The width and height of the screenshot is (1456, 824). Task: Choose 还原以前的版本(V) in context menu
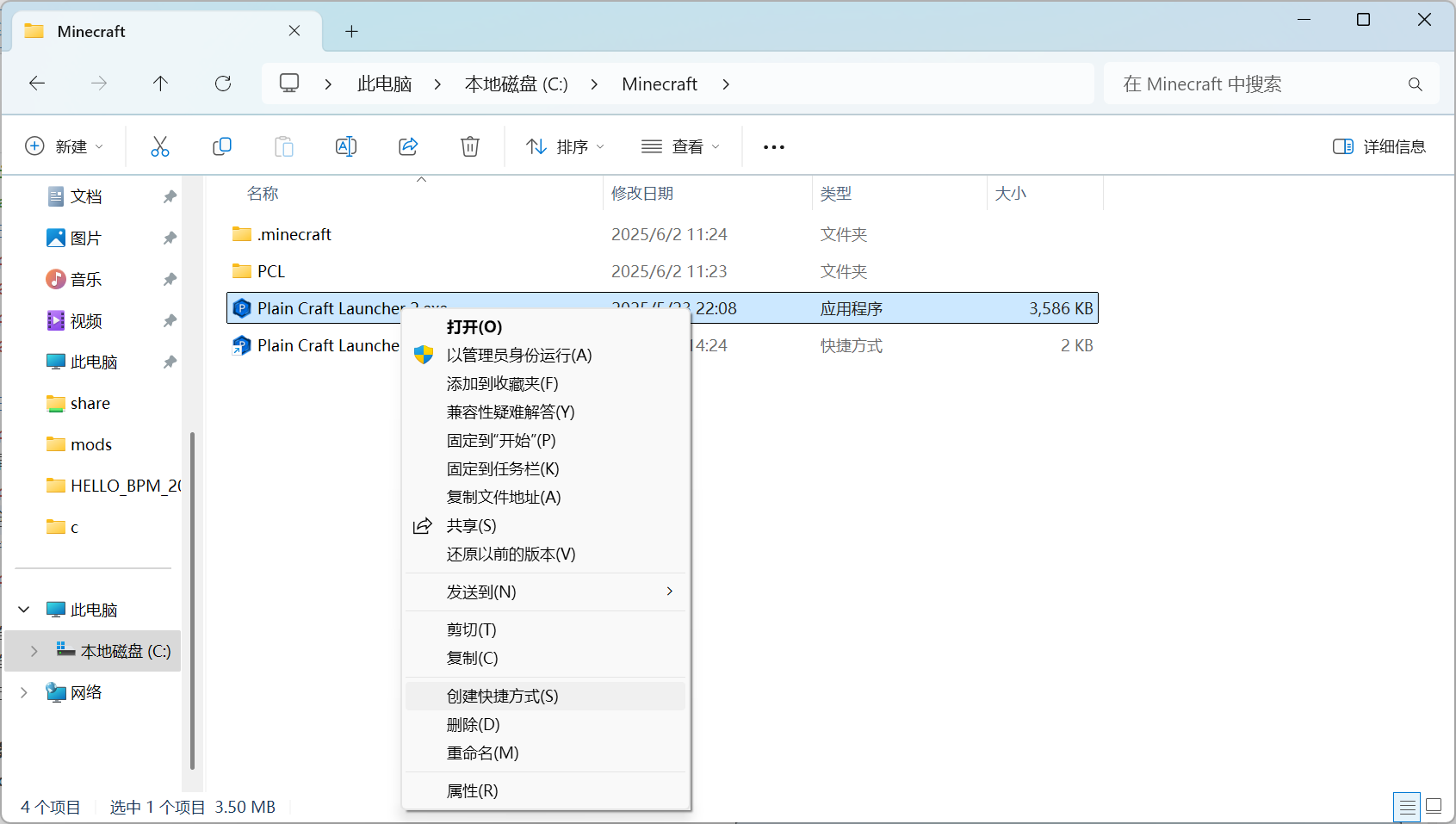546,554
